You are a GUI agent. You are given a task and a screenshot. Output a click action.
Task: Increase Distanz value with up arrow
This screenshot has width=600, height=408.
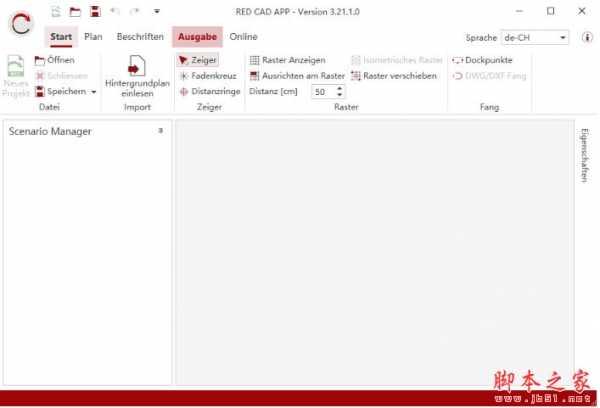tap(339, 88)
